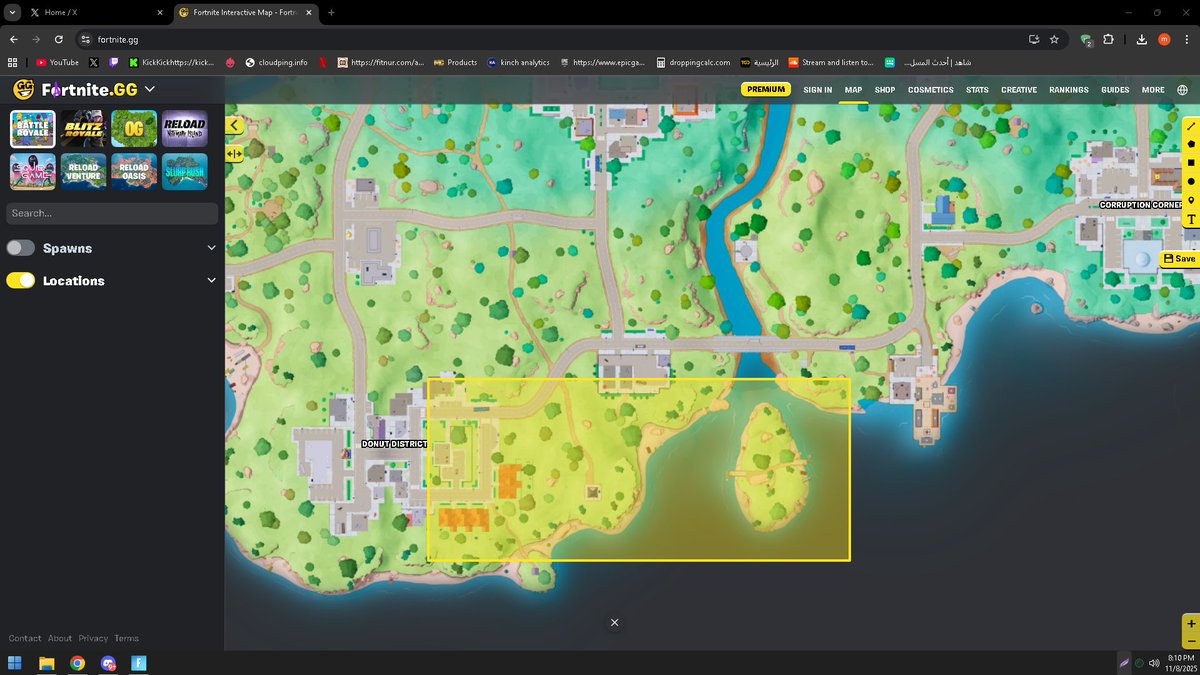Viewport: 1200px width, 675px height.
Task: Open the YouTube bookmark
Action: 57,62
